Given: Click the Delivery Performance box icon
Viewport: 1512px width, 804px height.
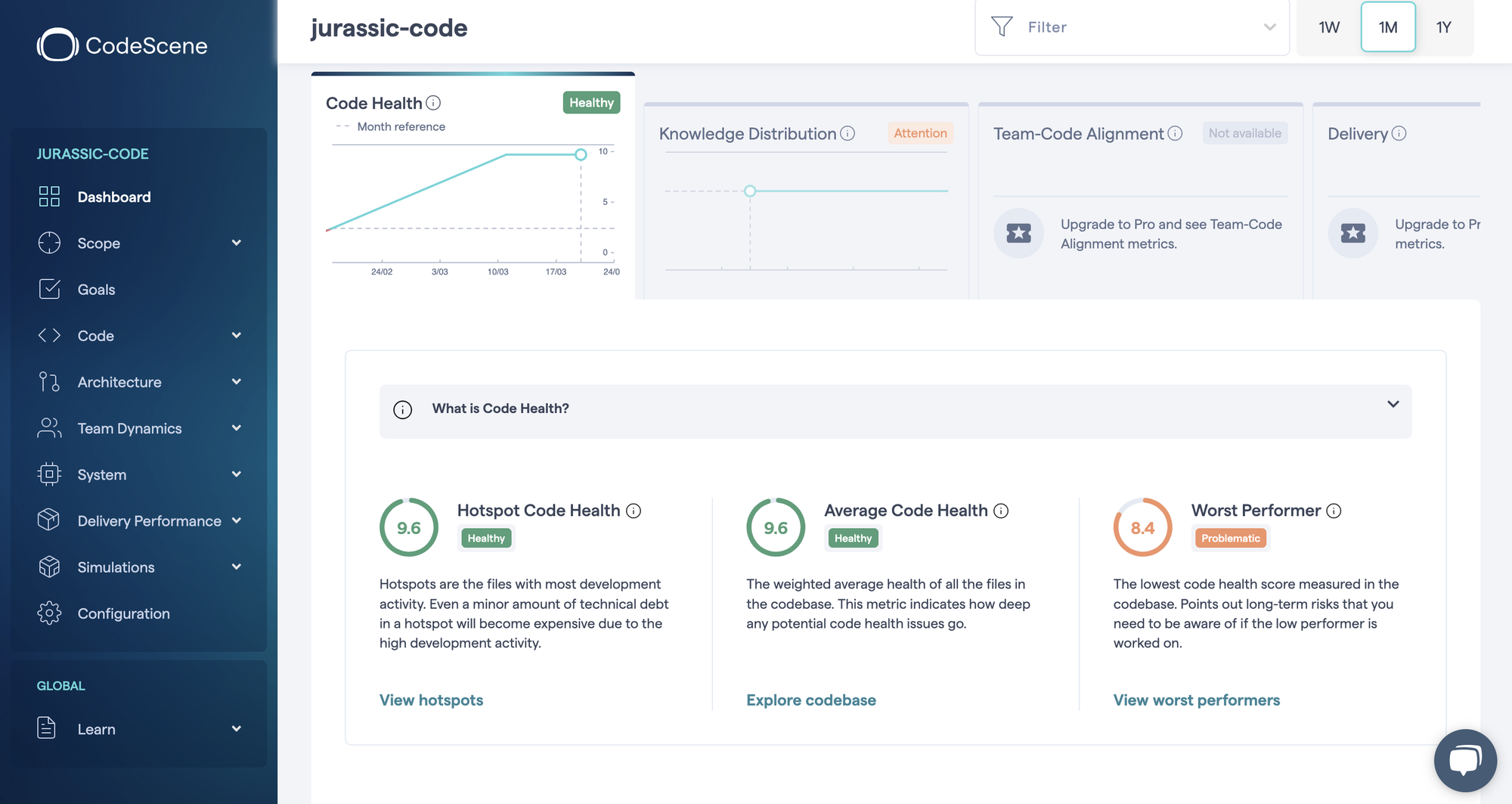Looking at the screenshot, I should coord(49,520).
